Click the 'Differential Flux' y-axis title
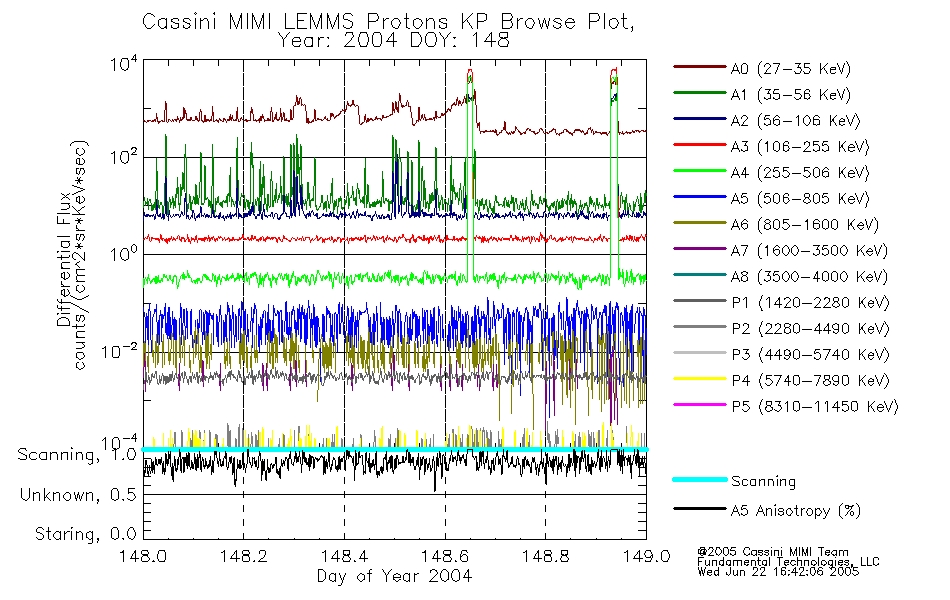The width and height of the screenshot is (950, 600). pyautogui.click(x=64, y=261)
